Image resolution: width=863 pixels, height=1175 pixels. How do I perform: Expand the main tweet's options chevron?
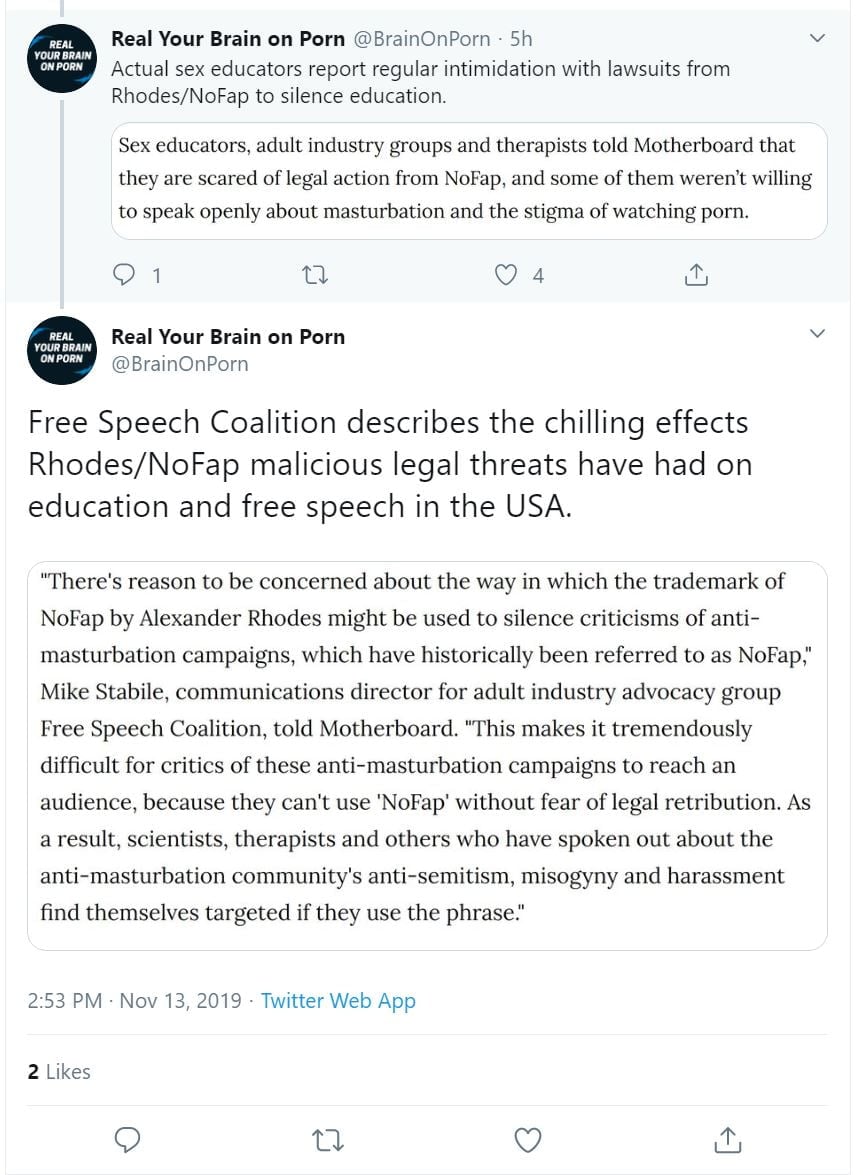tap(817, 333)
